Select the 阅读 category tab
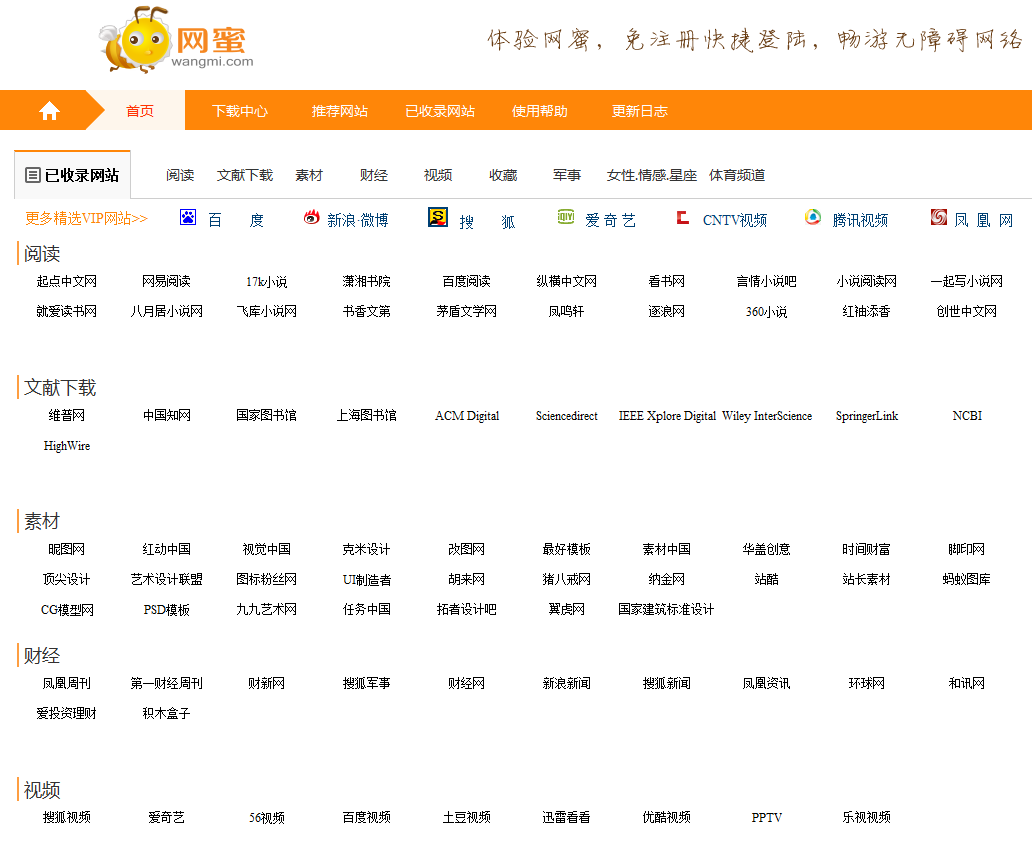Image resolution: width=1032 pixels, height=844 pixels. pos(180,175)
